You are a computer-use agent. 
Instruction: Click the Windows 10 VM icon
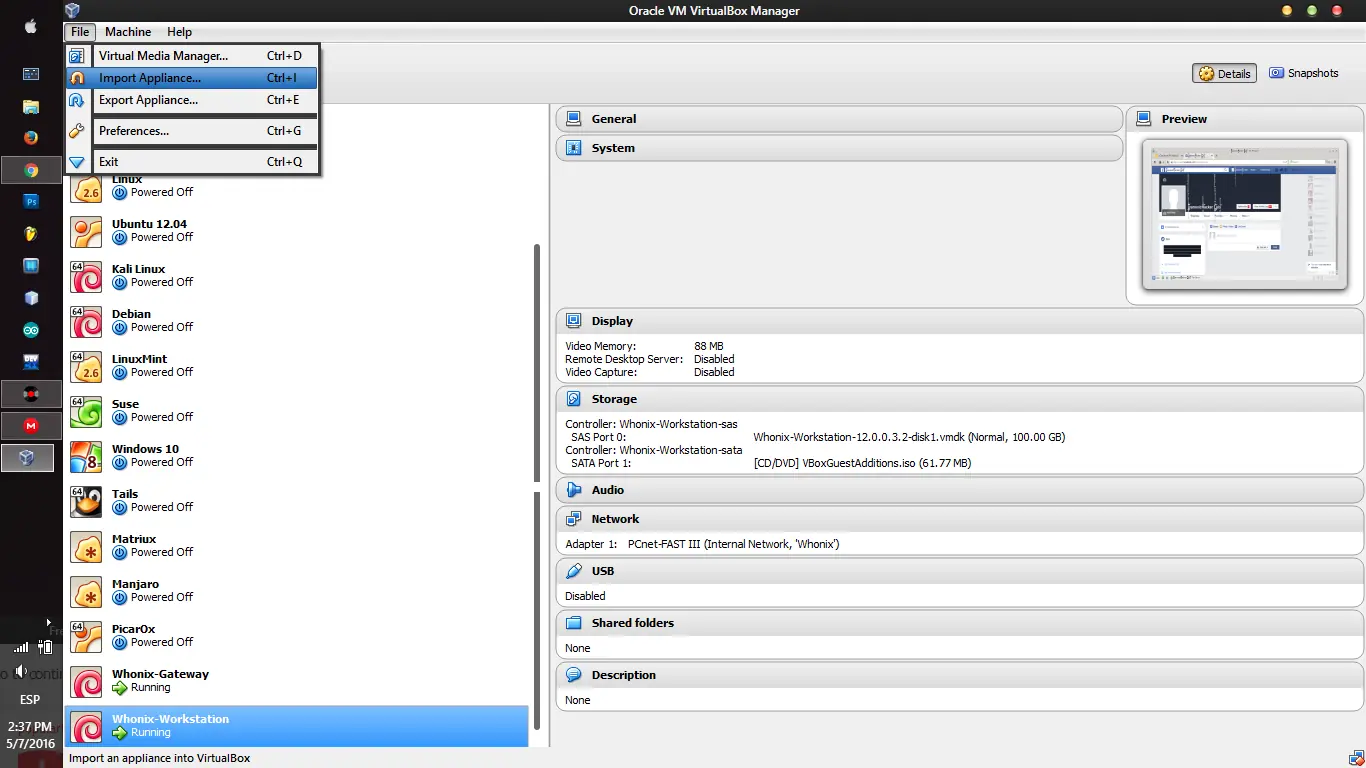(x=86, y=457)
